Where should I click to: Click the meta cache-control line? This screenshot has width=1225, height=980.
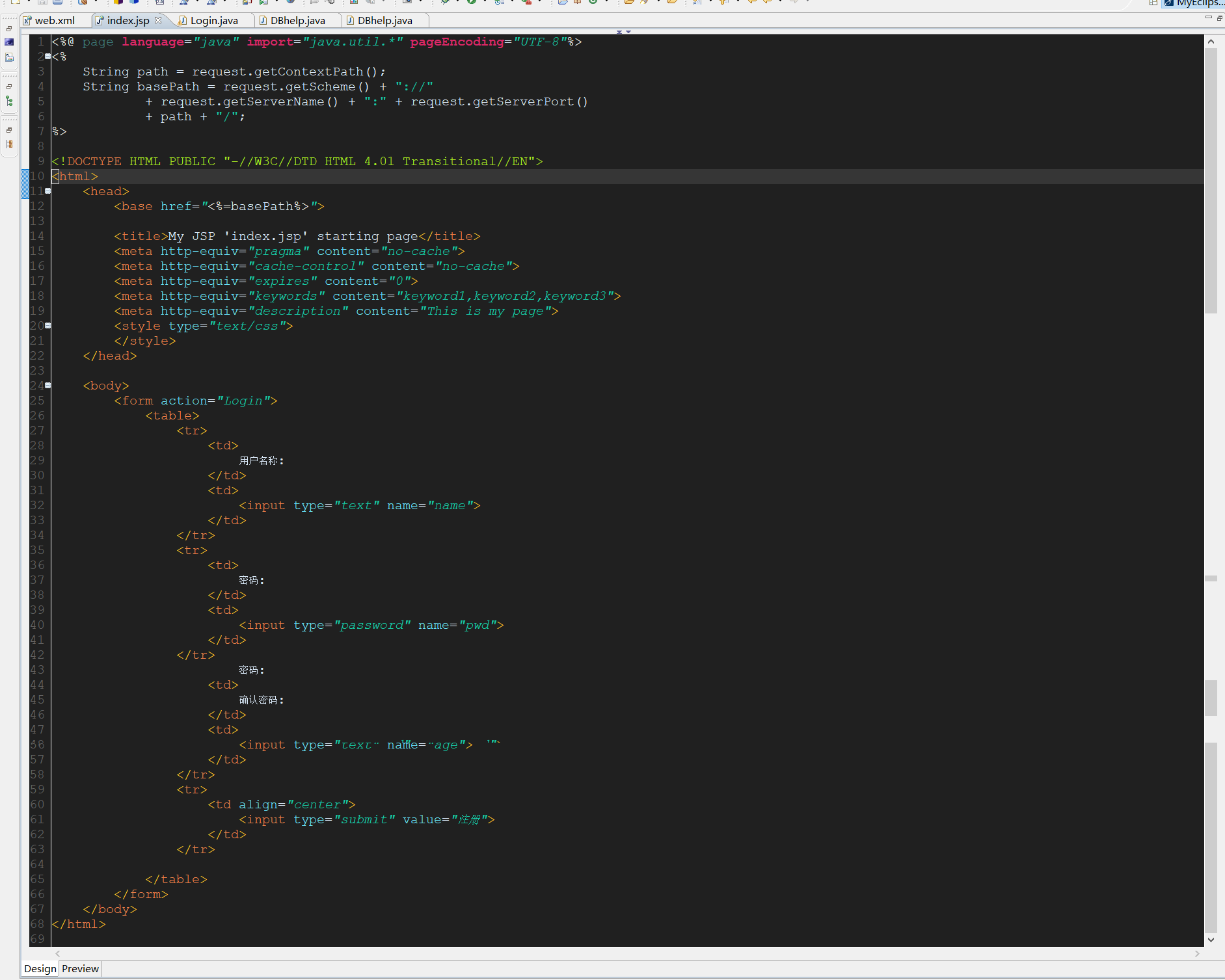point(317,266)
